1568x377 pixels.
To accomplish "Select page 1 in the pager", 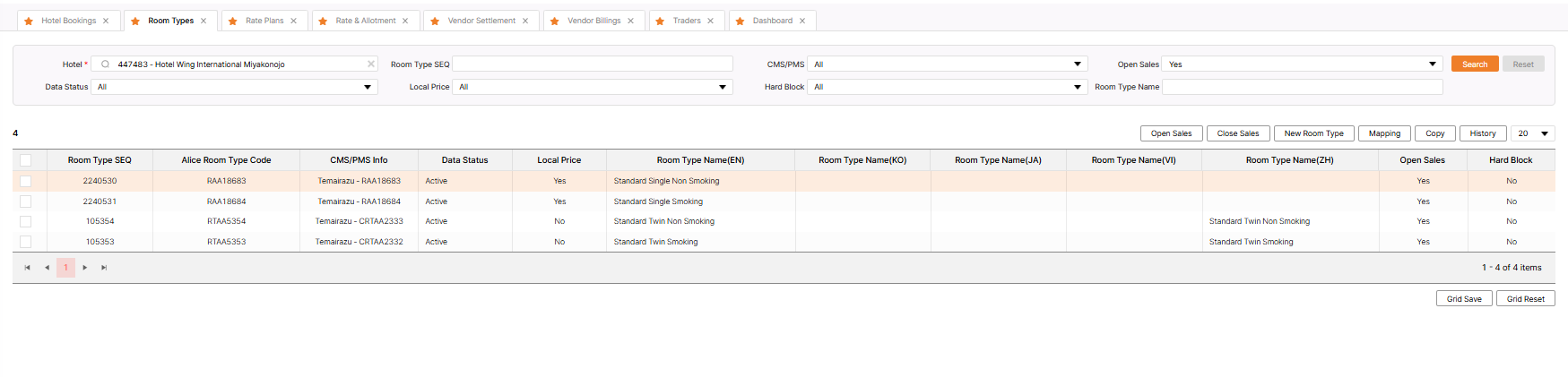I will click(65, 268).
